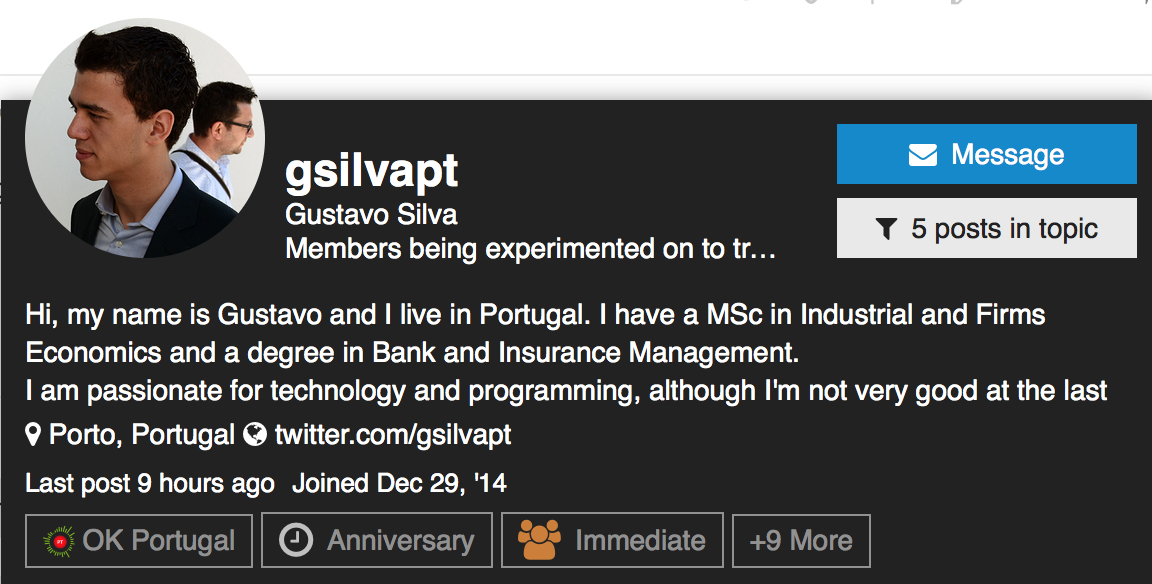Click the globe icon beside the Twitter link

pyautogui.click(x=256, y=434)
